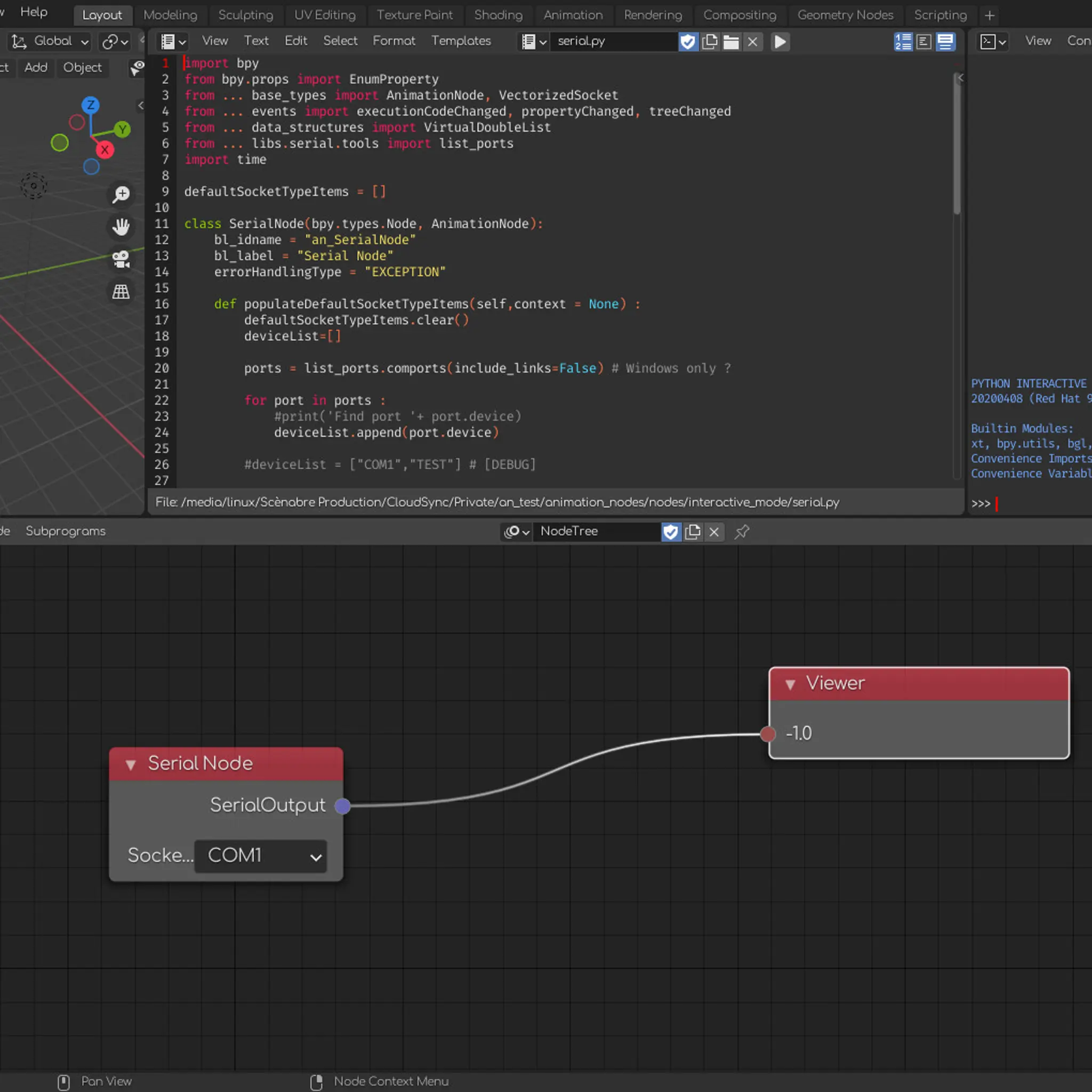Click the pan hand gizmo in the viewport
Viewport: 1092px width, 1092px height.
click(x=121, y=227)
